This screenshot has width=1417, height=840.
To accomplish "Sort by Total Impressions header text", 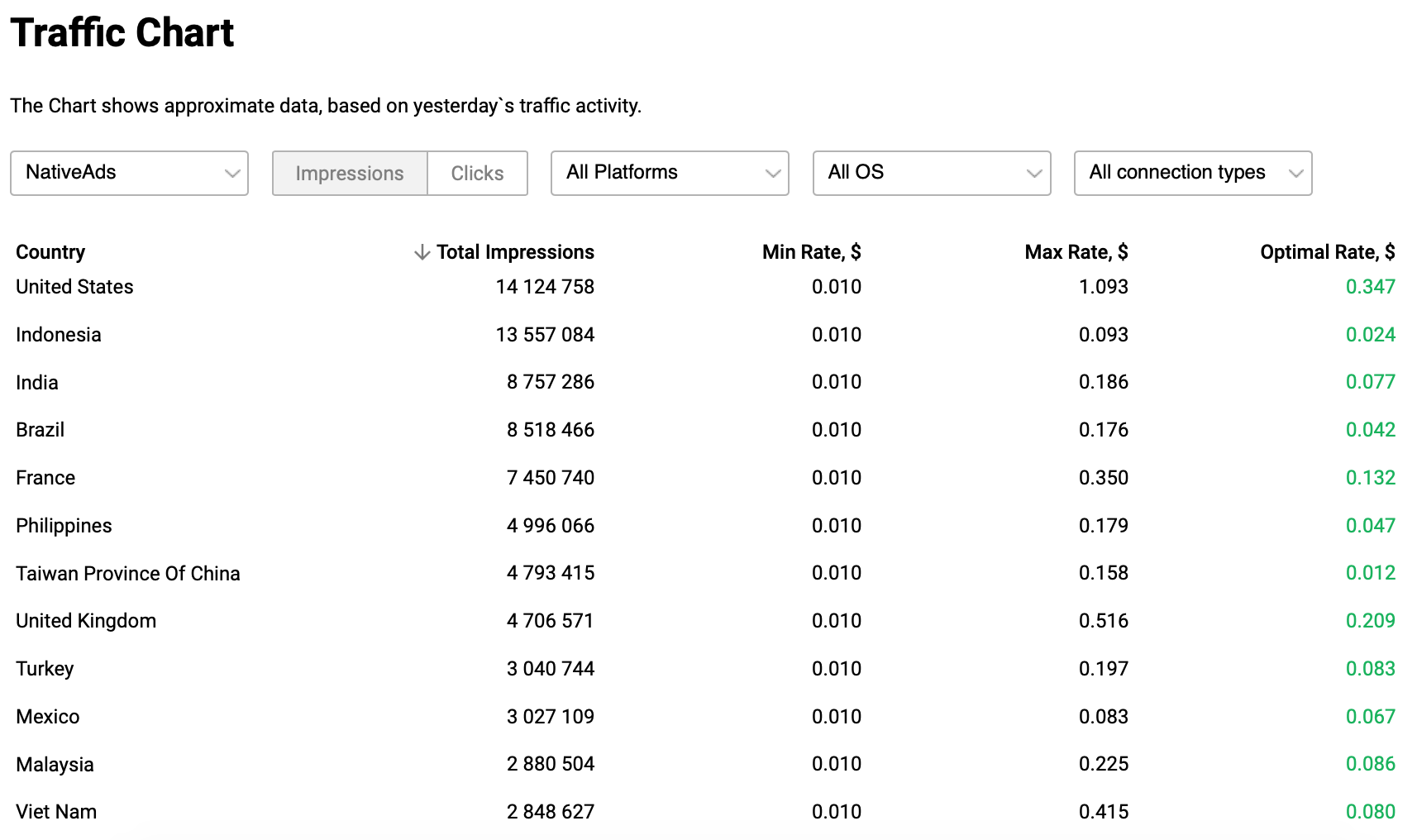I will [515, 252].
